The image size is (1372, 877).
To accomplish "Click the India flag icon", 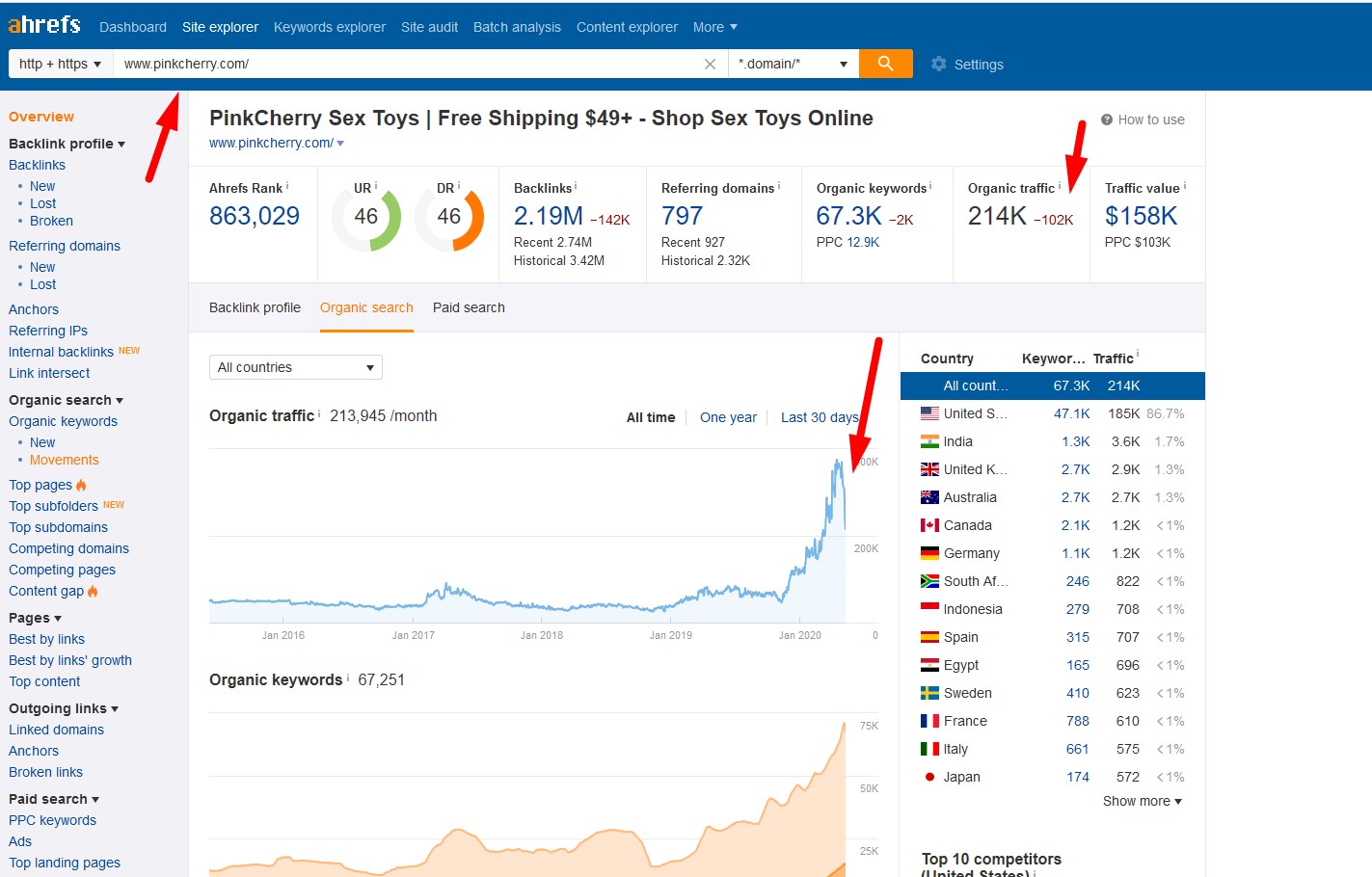I will [x=929, y=441].
